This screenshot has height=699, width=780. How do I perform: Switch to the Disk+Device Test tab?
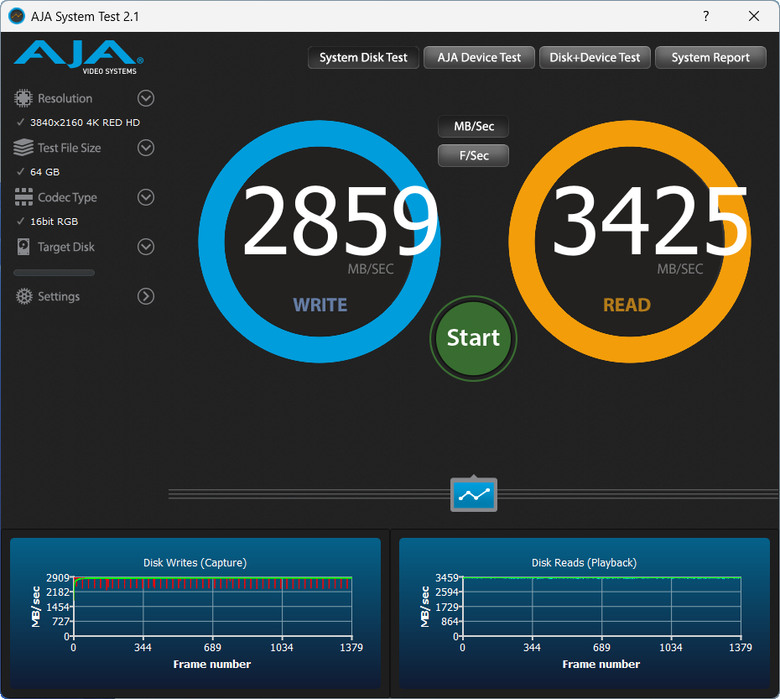pyautogui.click(x=595, y=58)
